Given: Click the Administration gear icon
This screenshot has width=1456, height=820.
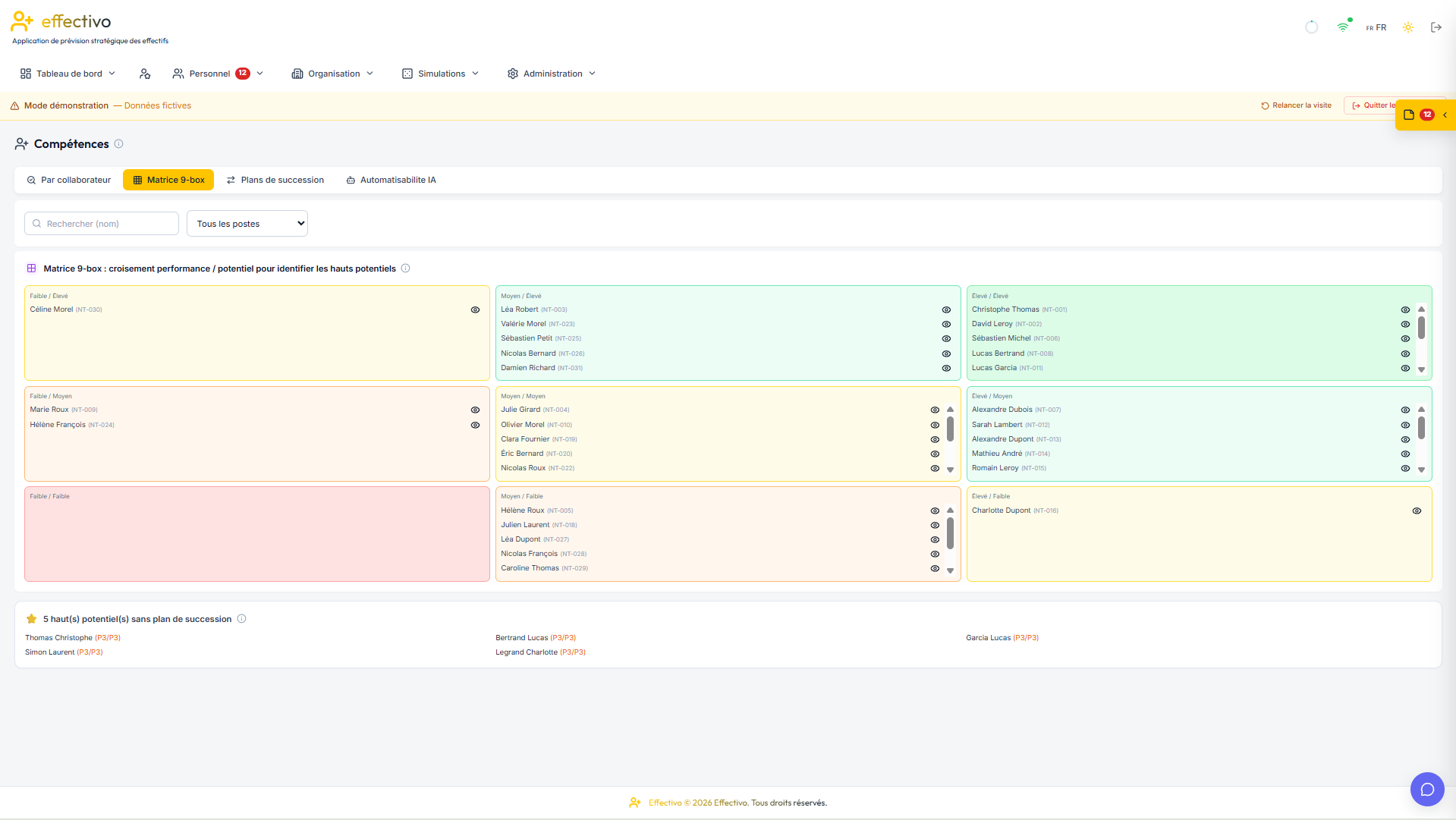Looking at the screenshot, I should click(513, 74).
